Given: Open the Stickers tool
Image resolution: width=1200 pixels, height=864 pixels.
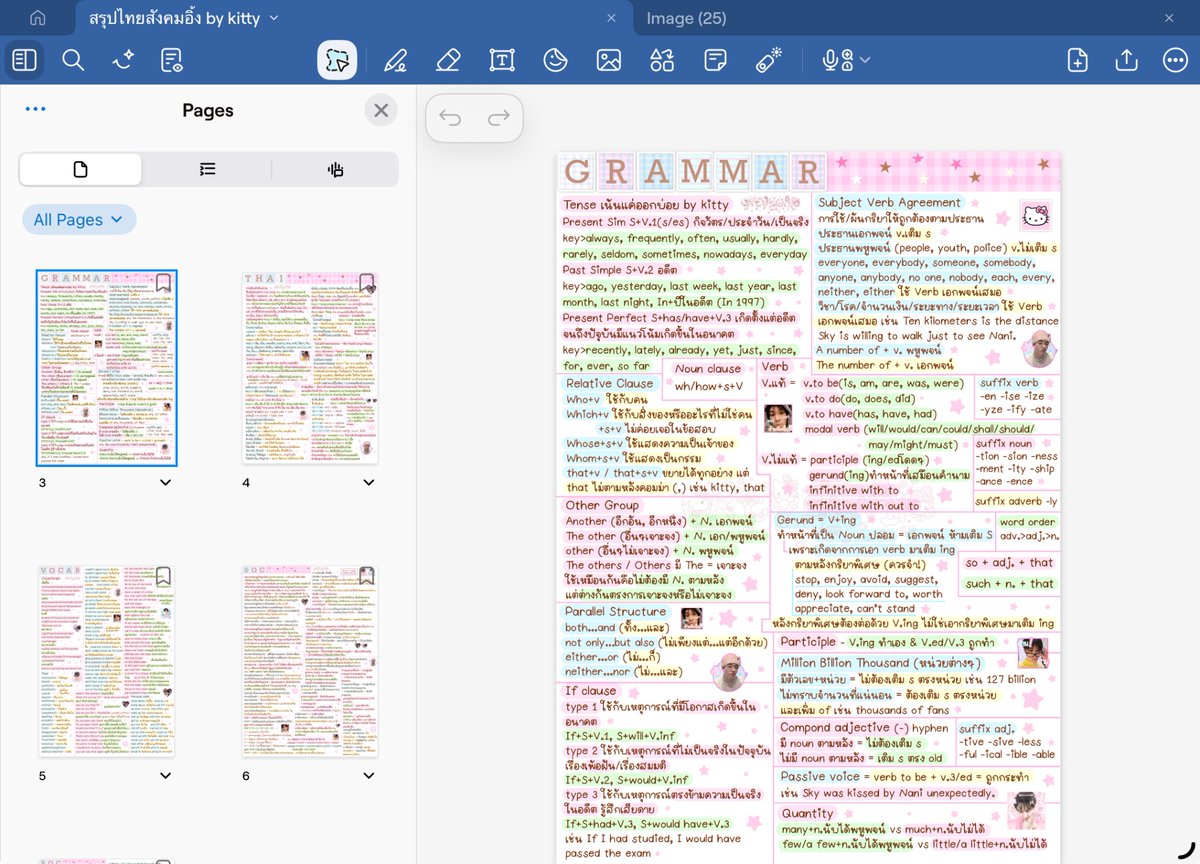Looking at the screenshot, I should [554, 60].
